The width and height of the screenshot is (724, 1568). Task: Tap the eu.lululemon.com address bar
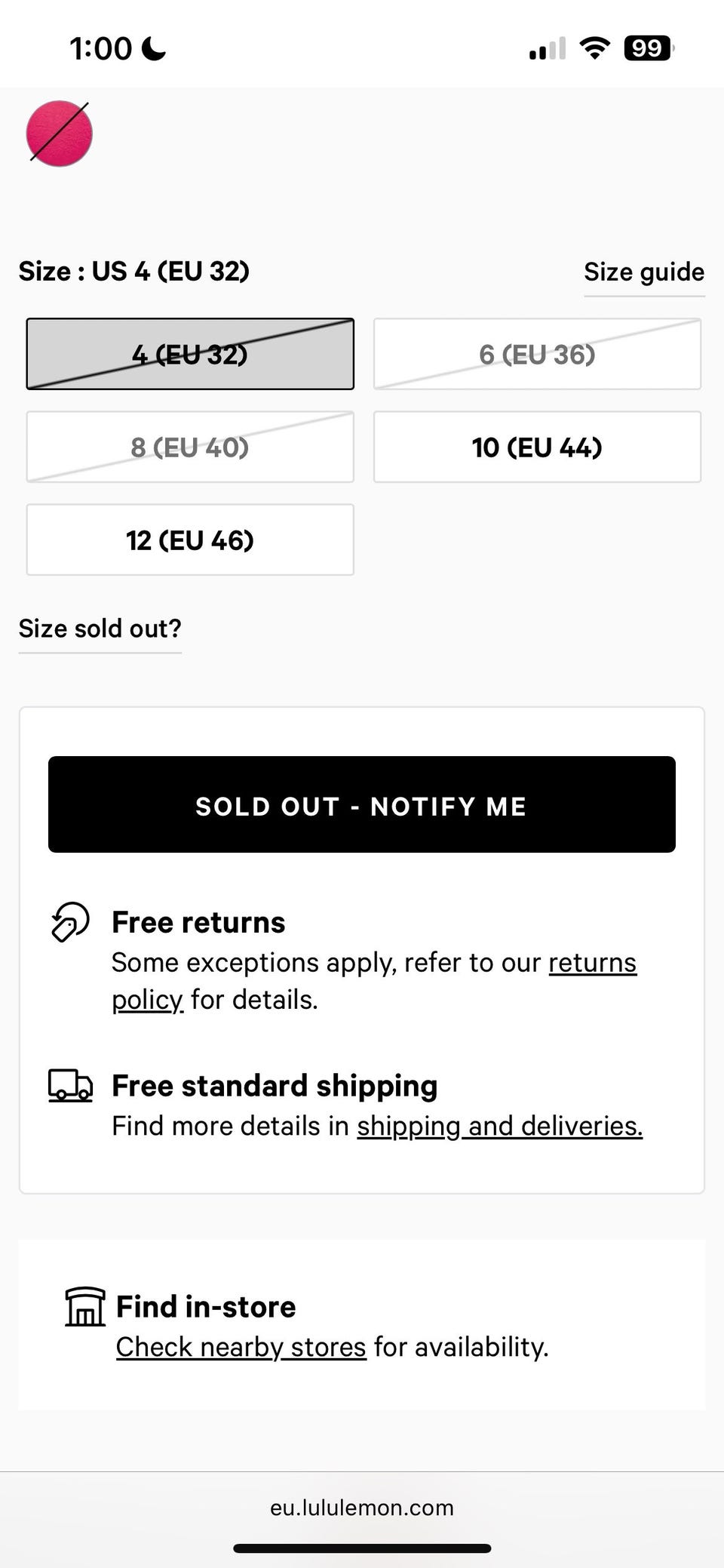(362, 1508)
